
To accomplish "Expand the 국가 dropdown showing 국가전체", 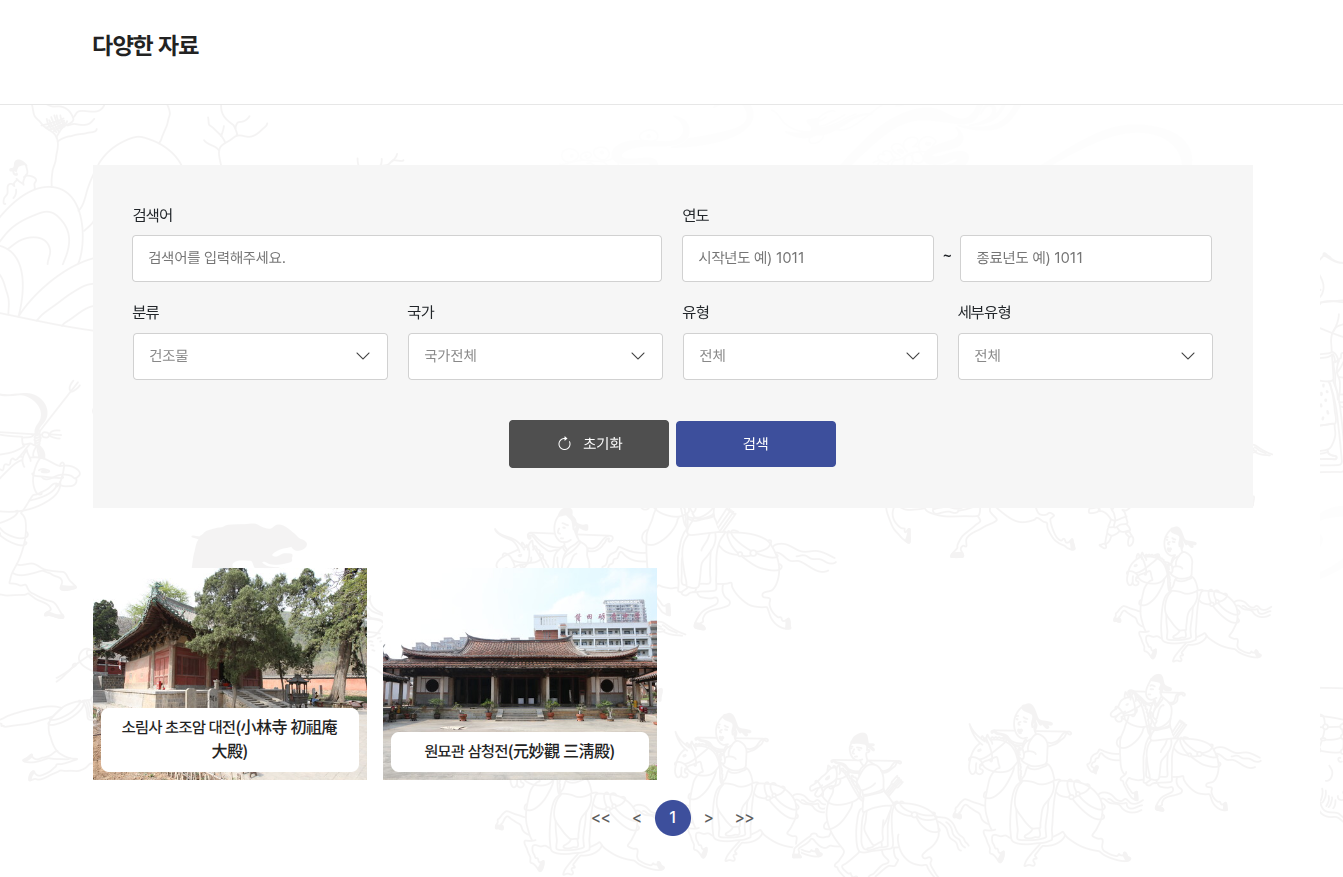I will (x=535, y=356).
